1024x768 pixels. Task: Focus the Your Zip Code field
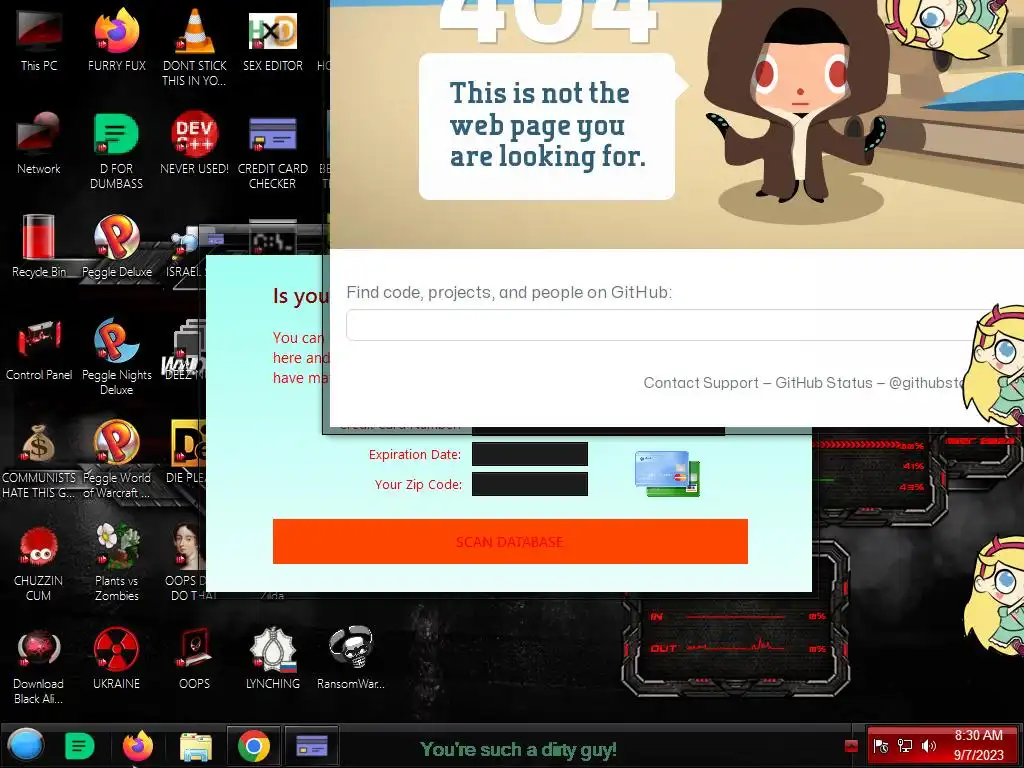(x=530, y=485)
